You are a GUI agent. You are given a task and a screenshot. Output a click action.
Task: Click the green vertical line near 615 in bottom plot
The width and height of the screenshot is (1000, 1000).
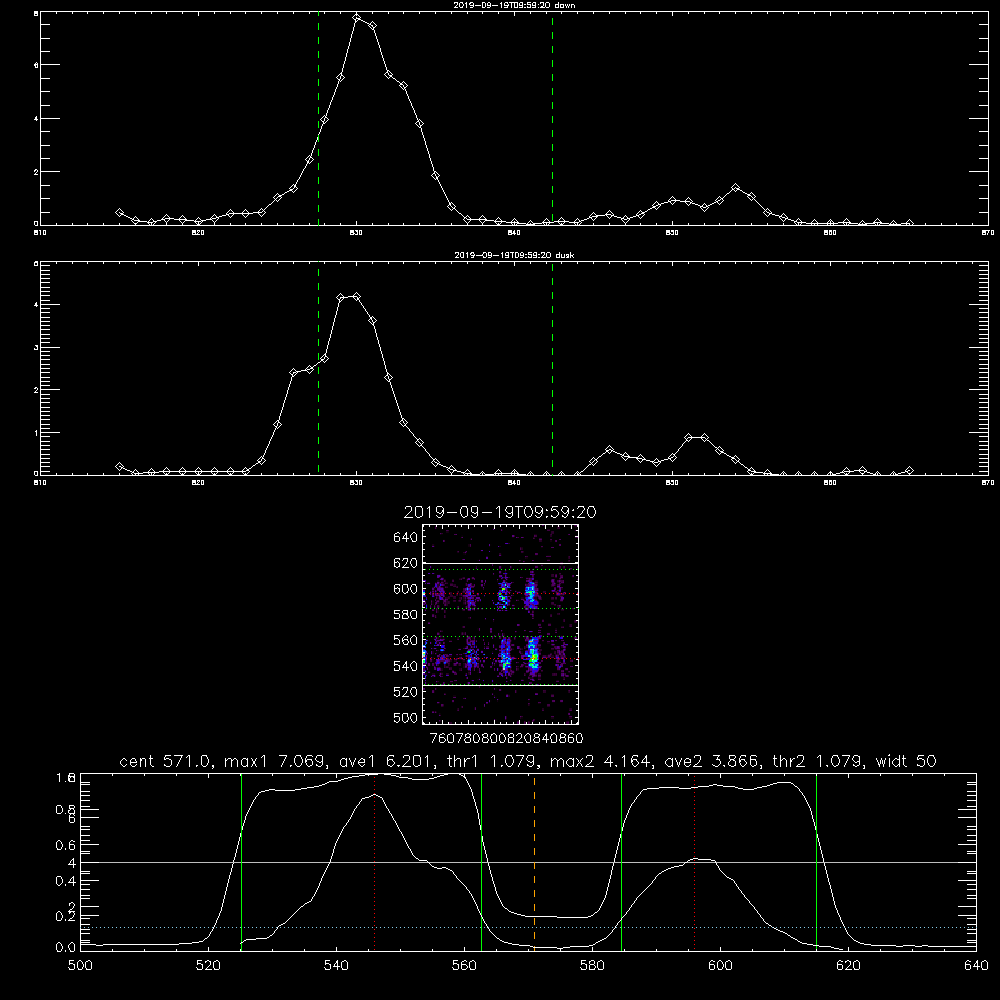click(816, 862)
